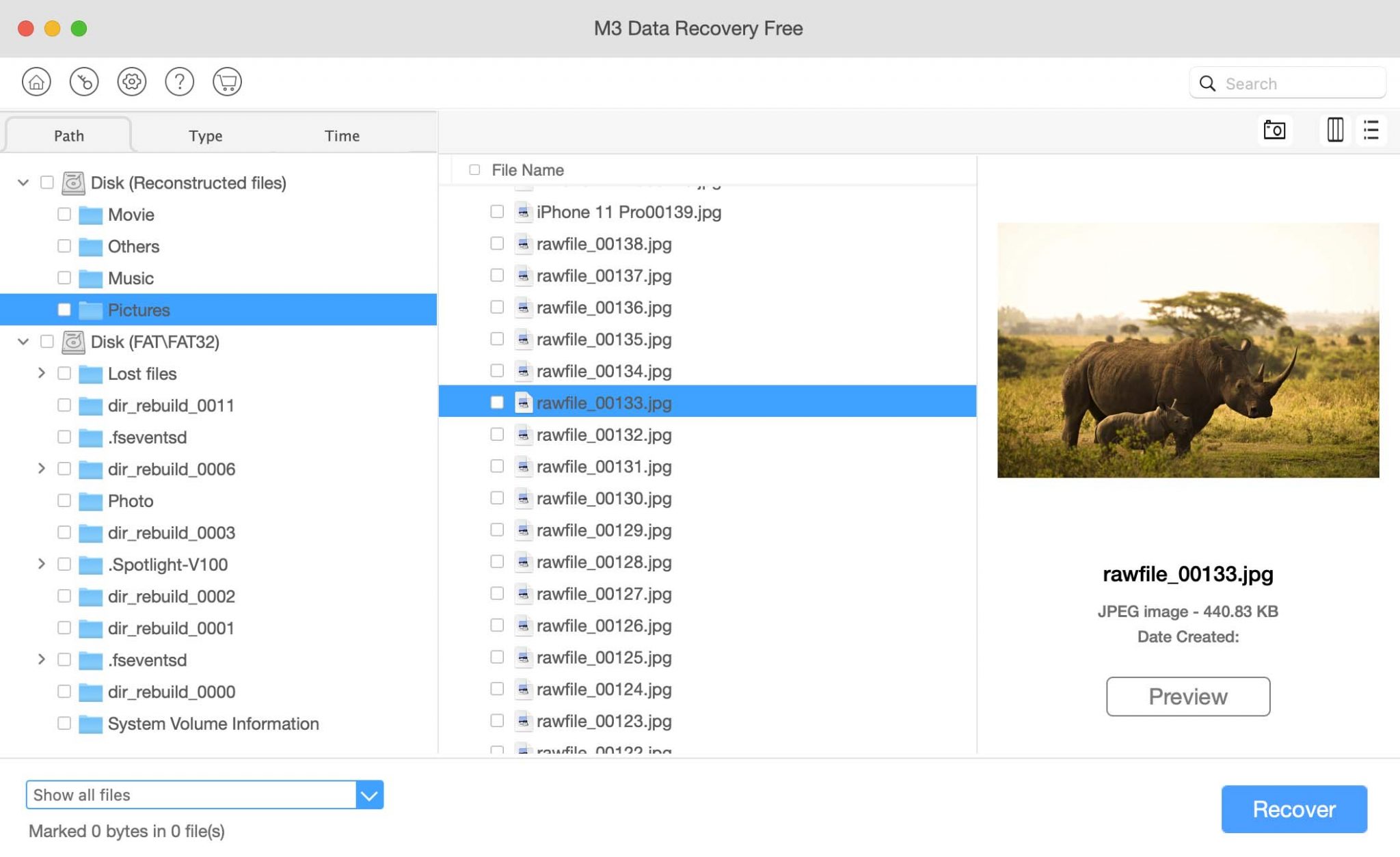Switch to thumbnail preview camera view
Viewport: 1400px width, 857px height.
(1276, 130)
